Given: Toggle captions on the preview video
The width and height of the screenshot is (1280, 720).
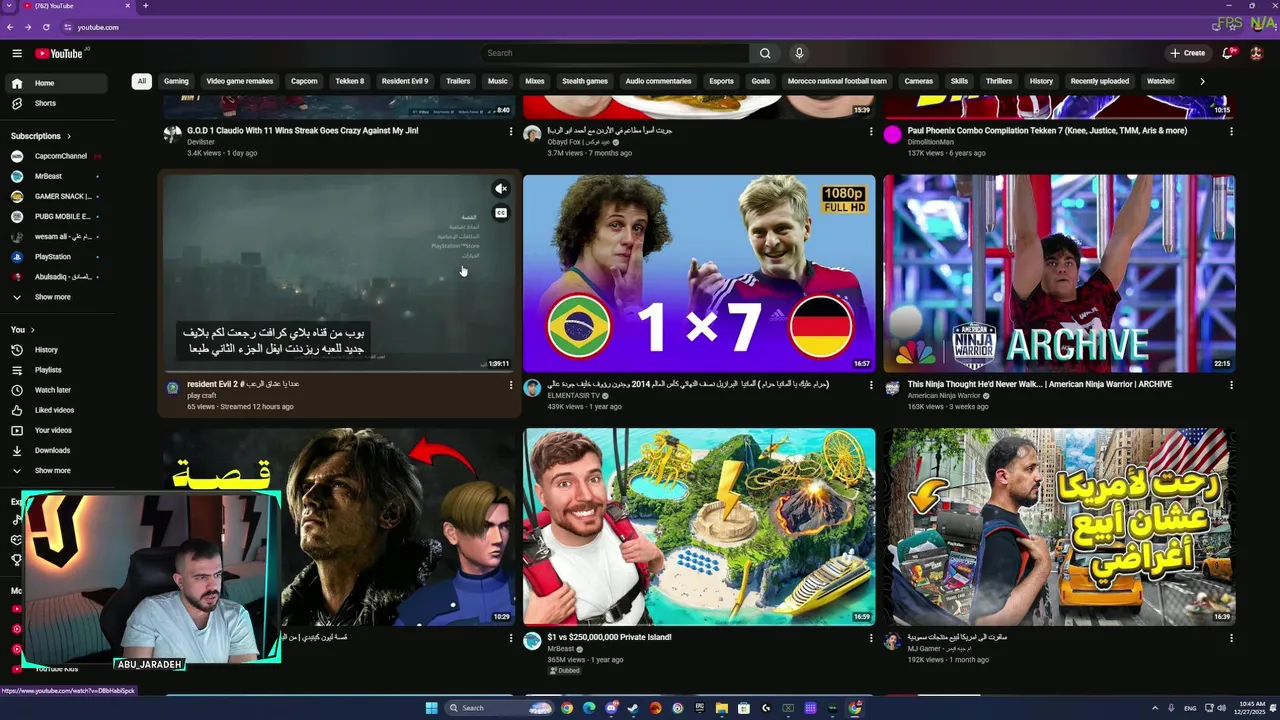Looking at the screenshot, I should coord(501,213).
